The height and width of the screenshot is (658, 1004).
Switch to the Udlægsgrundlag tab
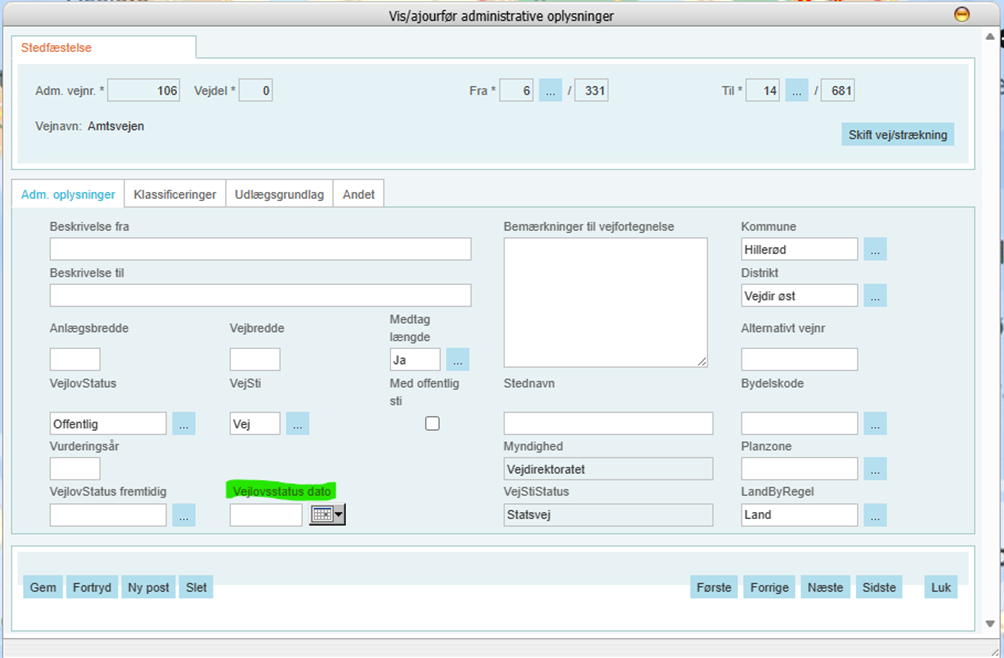279,195
